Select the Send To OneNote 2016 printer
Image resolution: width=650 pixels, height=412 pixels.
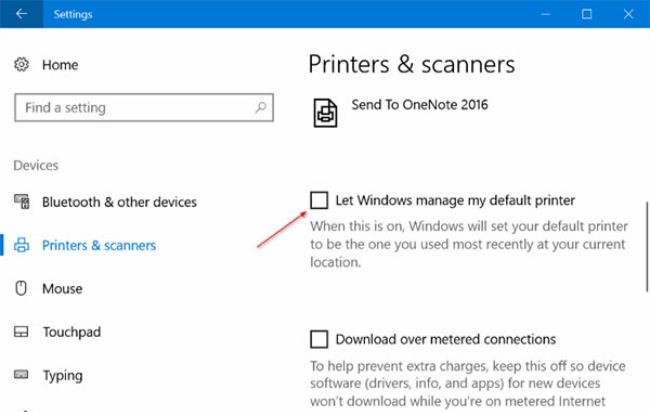coord(419,104)
